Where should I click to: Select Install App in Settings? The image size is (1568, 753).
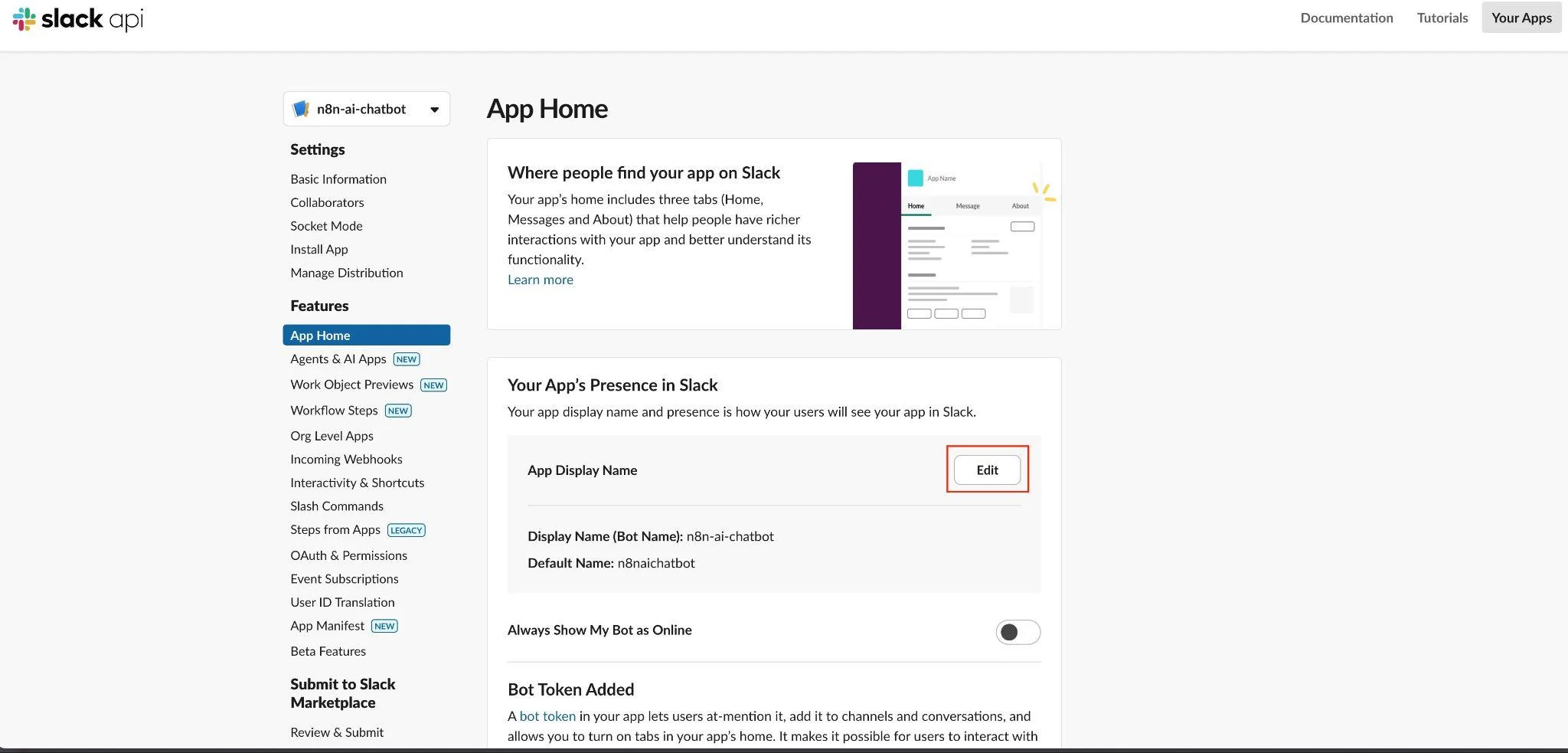tap(318, 249)
